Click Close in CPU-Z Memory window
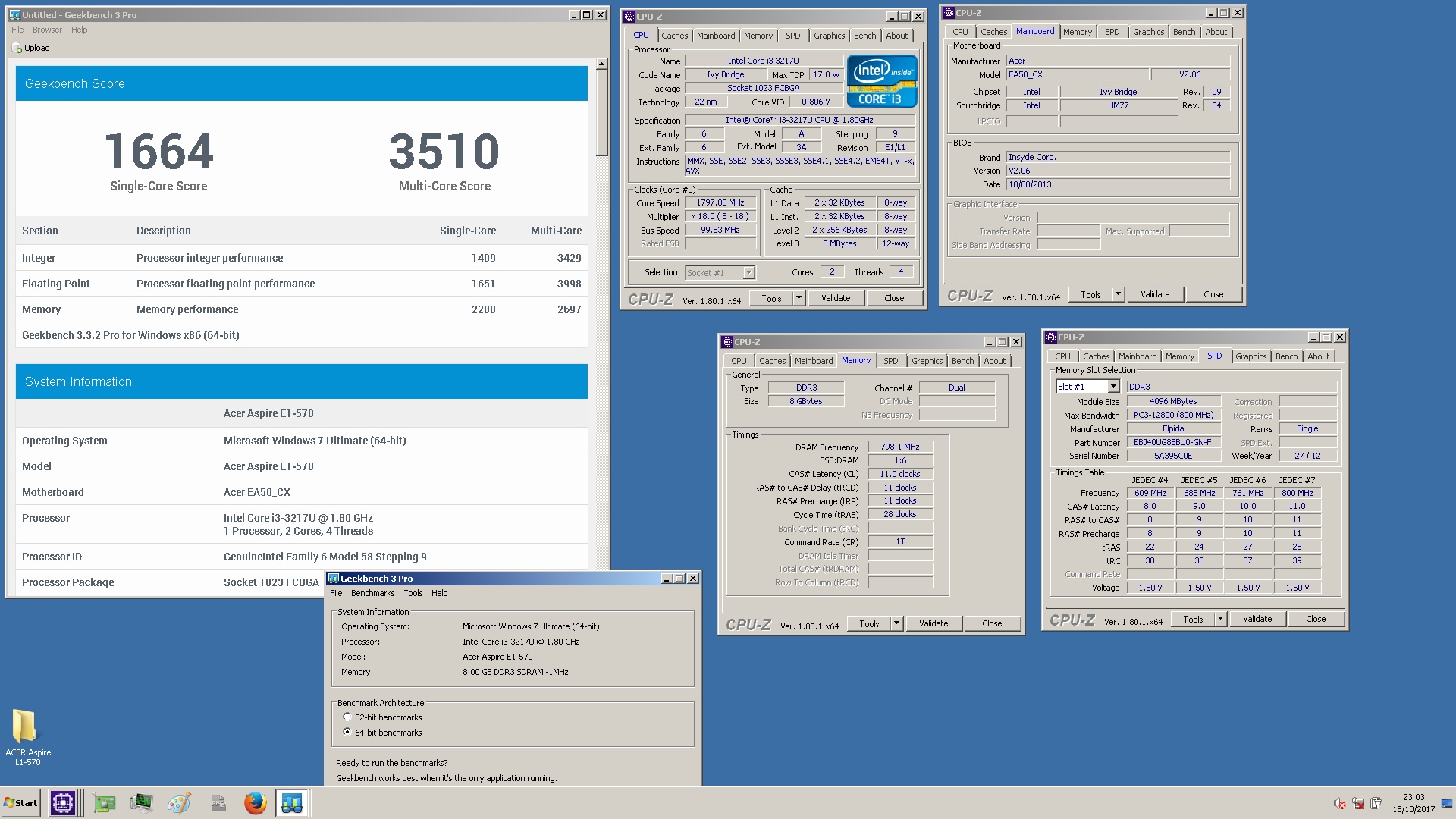The width and height of the screenshot is (1456, 819). click(992, 623)
